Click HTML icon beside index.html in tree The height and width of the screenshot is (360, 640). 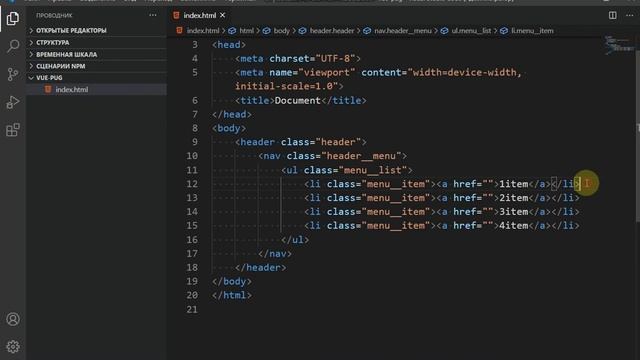[48, 89]
